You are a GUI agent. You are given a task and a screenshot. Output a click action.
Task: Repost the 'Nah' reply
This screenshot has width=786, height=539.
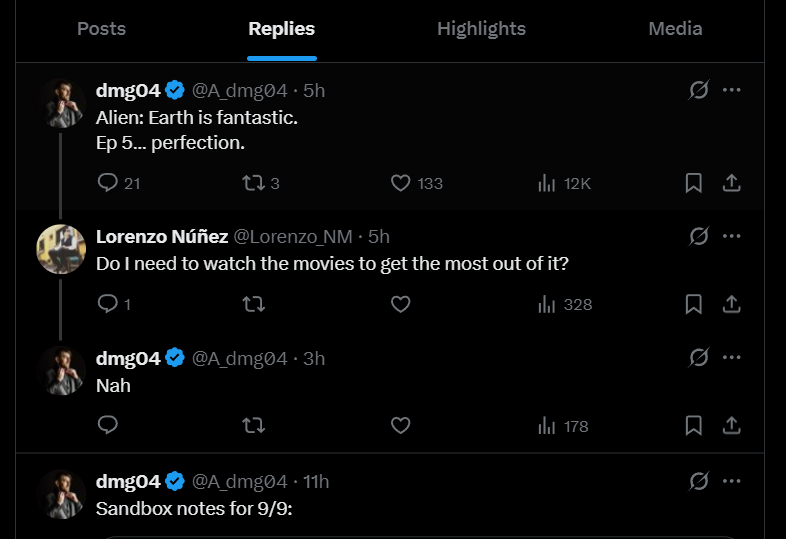[254, 426]
